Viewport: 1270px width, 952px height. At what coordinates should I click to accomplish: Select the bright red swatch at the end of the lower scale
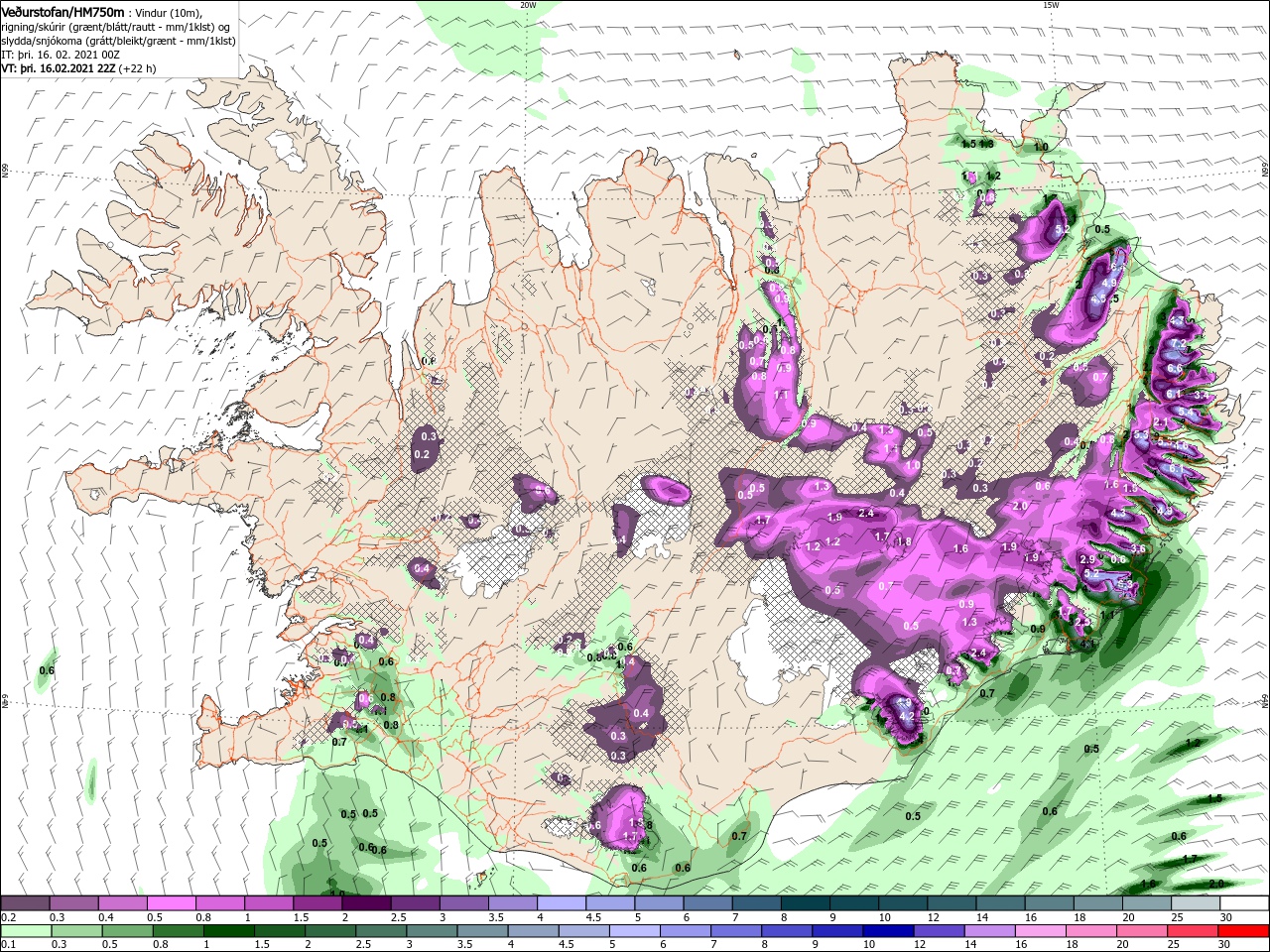click(1243, 931)
